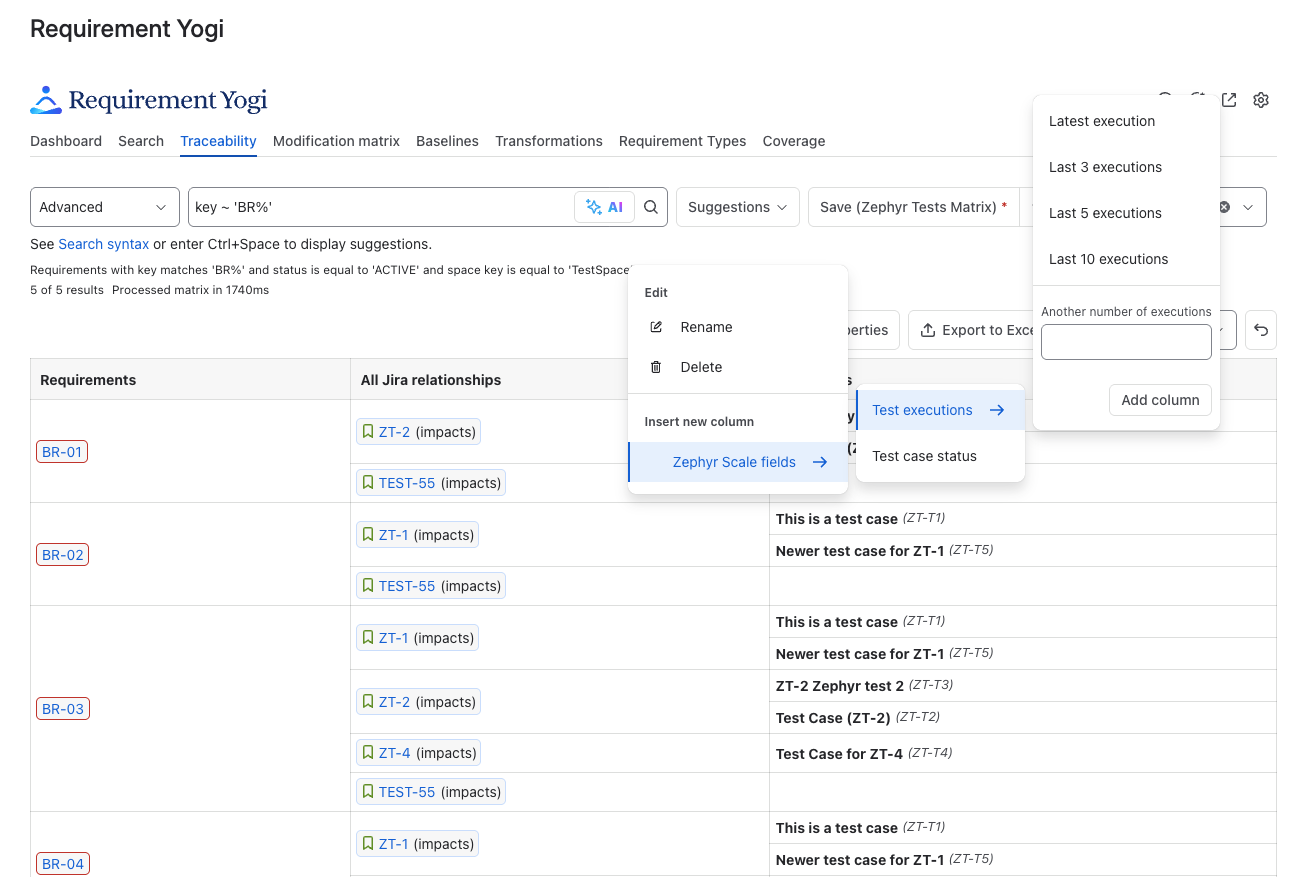This screenshot has height=877, width=1297.
Task: Open the Coverage tab
Action: tap(794, 141)
